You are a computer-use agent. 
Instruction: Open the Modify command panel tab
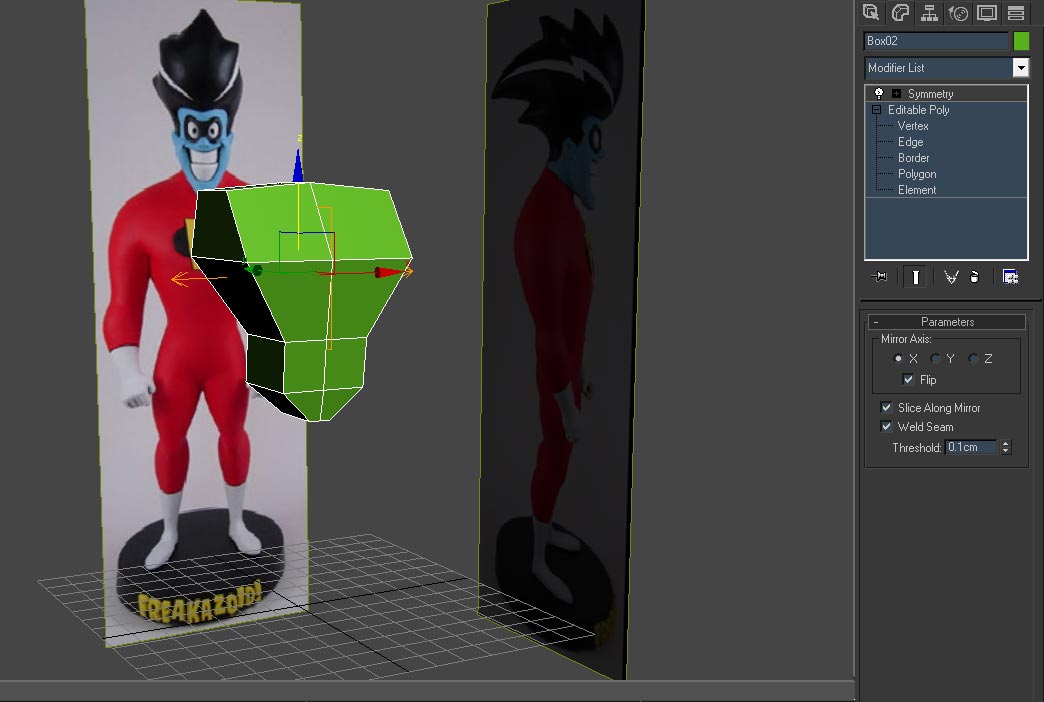pyautogui.click(x=900, y=13)
